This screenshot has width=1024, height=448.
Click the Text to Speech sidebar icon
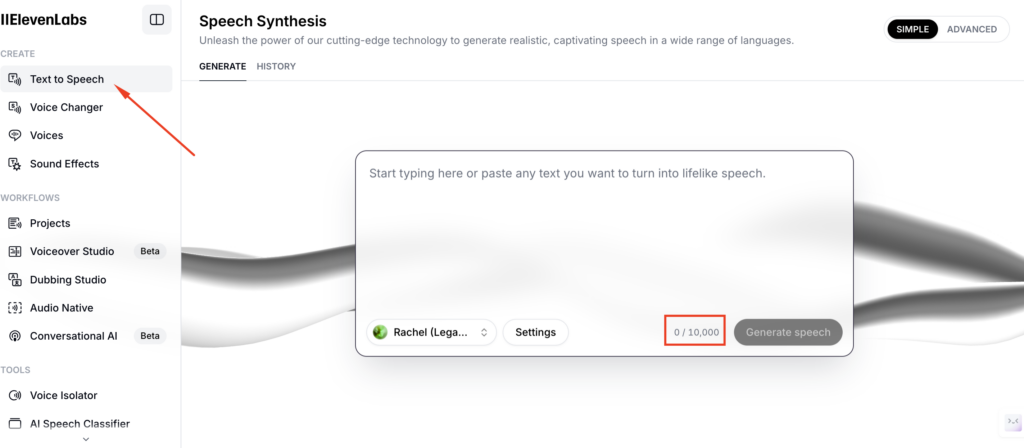point(15,79)
